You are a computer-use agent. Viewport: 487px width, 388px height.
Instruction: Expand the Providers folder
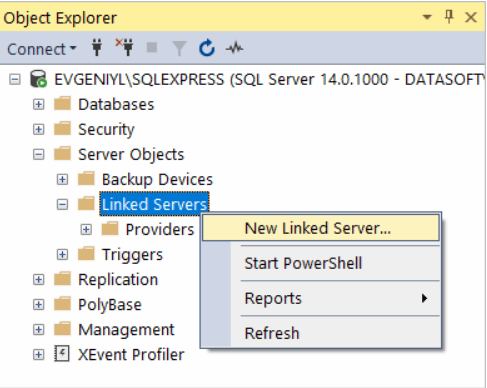tap(86, 229)
